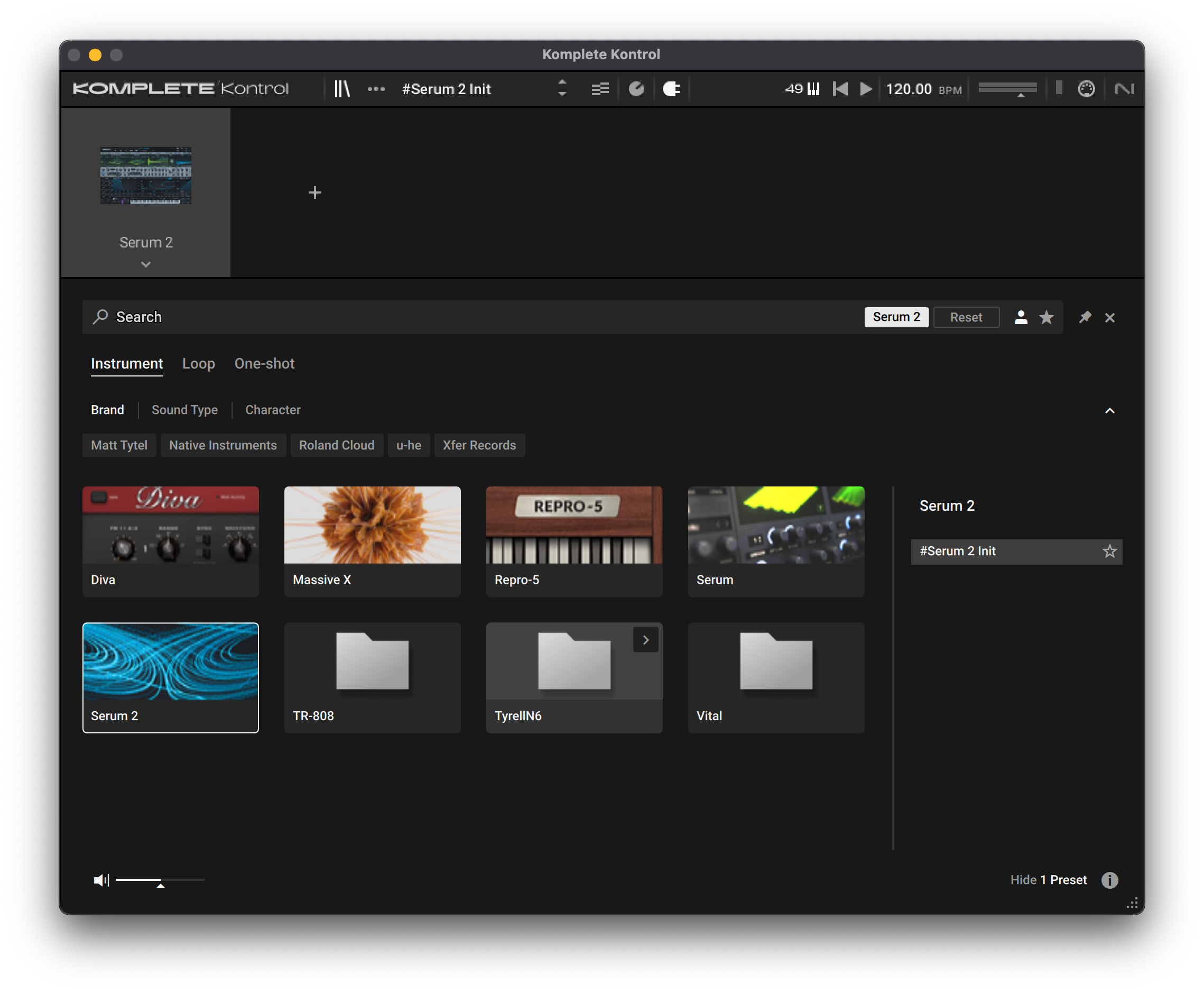The height and width of the screenshot is (993, 1204).
Task: Mute prehear with the speaker icon
Action: click(x=101, y=880)
